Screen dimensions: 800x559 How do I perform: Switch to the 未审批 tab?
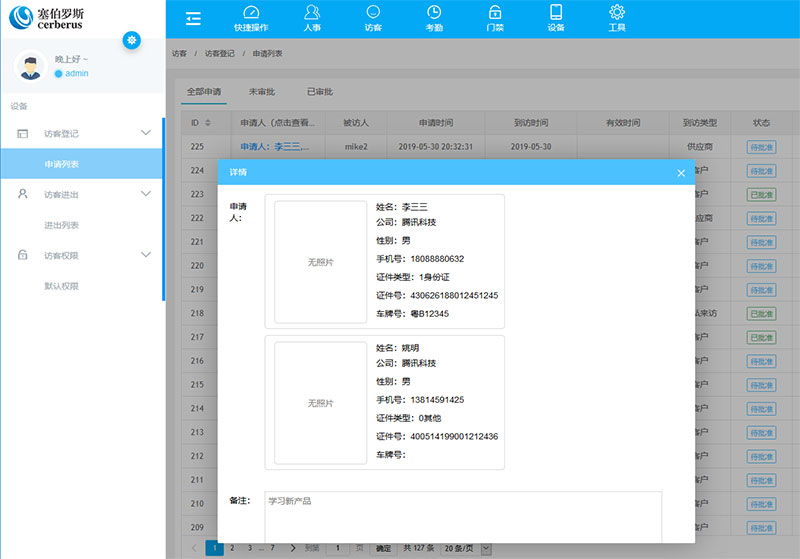(x=263, y=91)
